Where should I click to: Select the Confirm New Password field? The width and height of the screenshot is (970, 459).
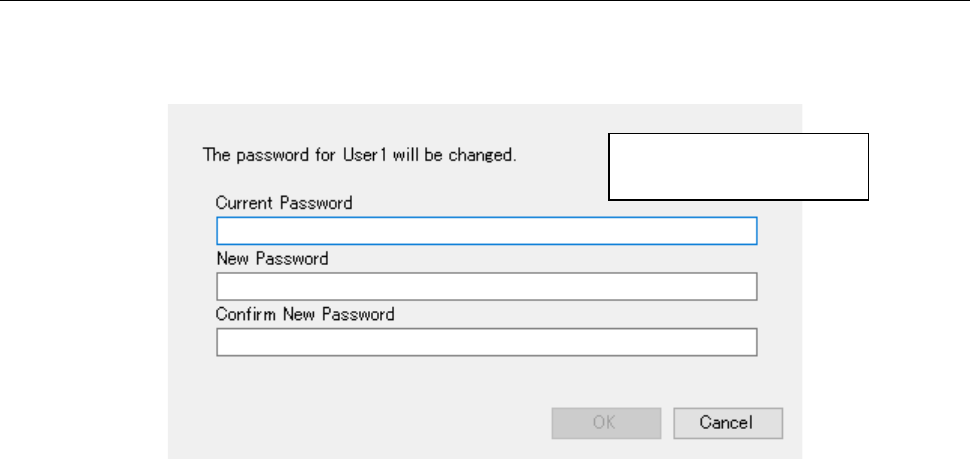click(x=486, y=343)
